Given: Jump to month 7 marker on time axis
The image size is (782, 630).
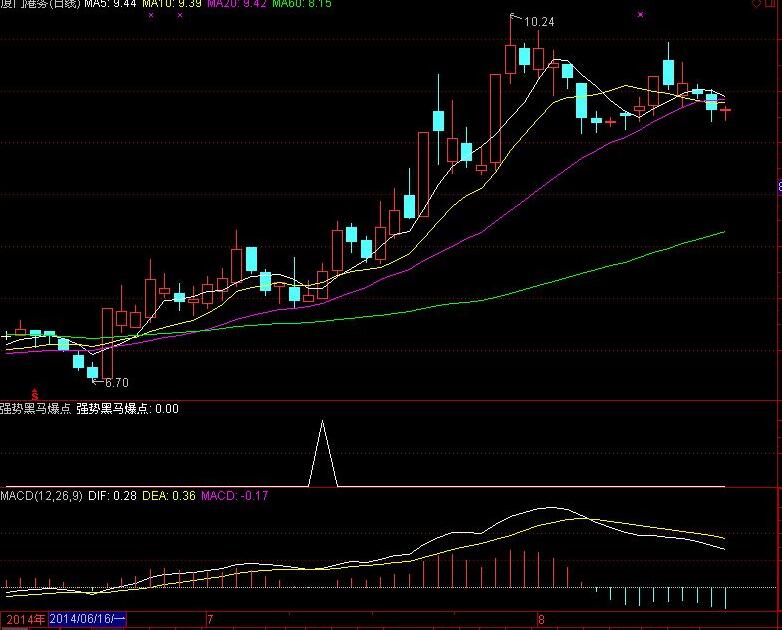Looking at the screenshot, I should point(210,620).
